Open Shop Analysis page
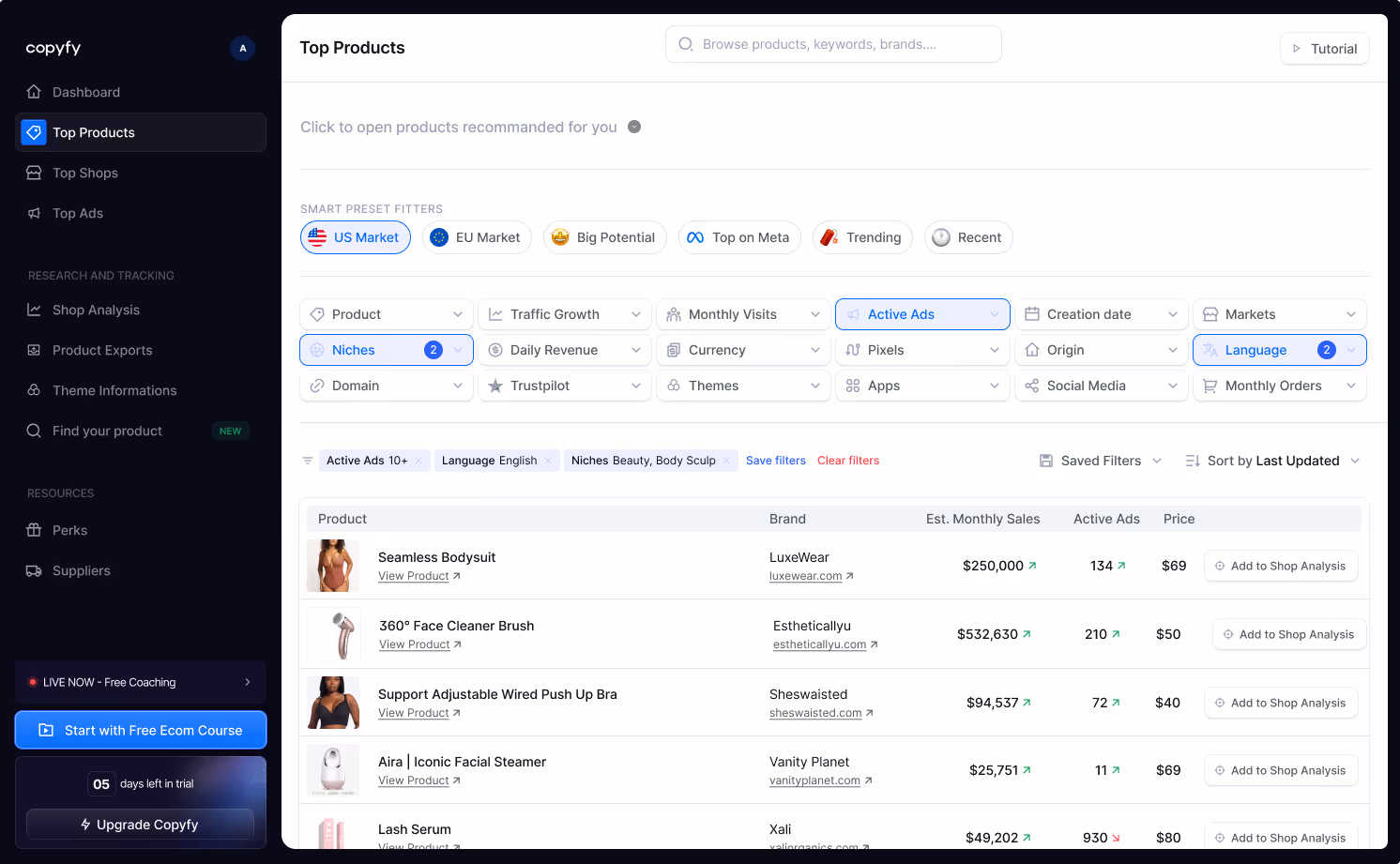 coord(141,310)
